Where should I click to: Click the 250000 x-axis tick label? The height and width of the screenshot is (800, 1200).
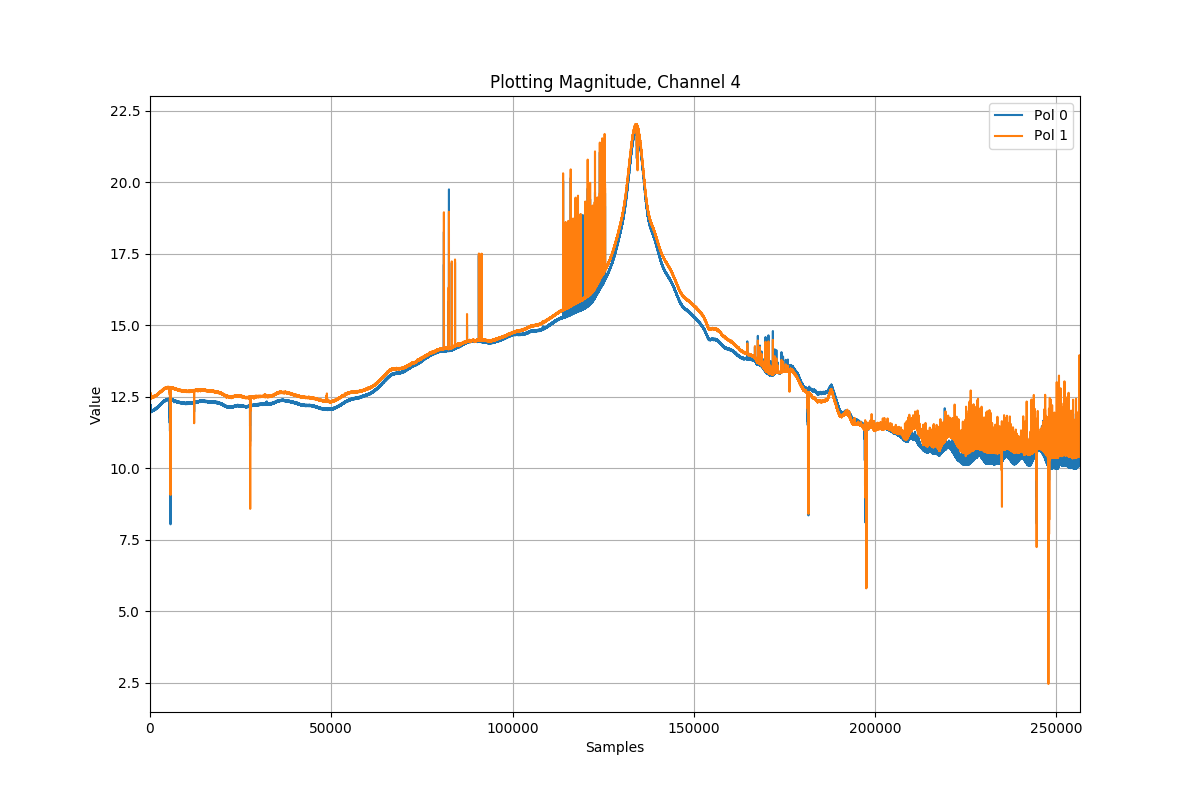[1056, 727]
